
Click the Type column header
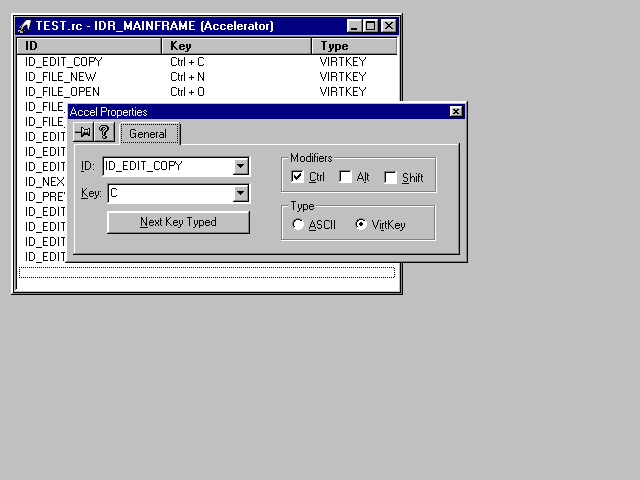[354, 46]
